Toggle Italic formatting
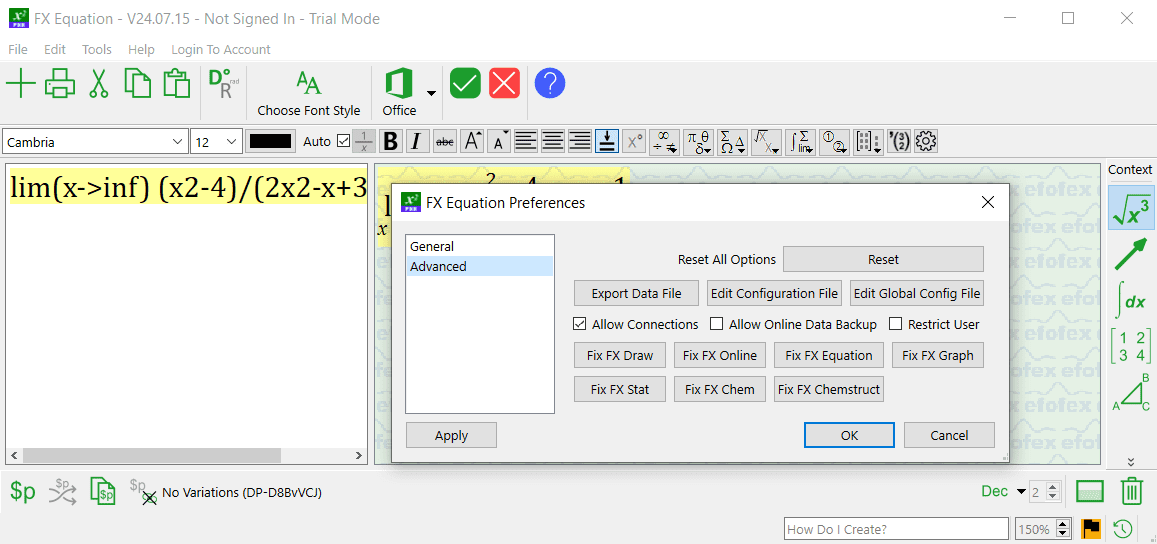The width and height of the screenshot is (1157, 544). tap(417, 141)
